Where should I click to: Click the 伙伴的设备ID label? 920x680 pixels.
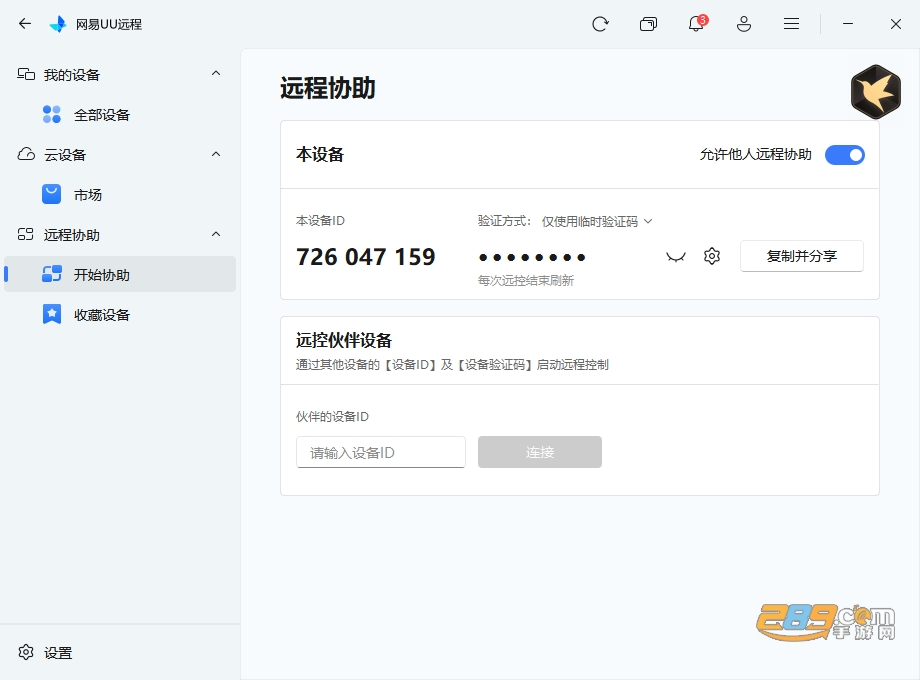pyautogui.click(x=332, y=417)
